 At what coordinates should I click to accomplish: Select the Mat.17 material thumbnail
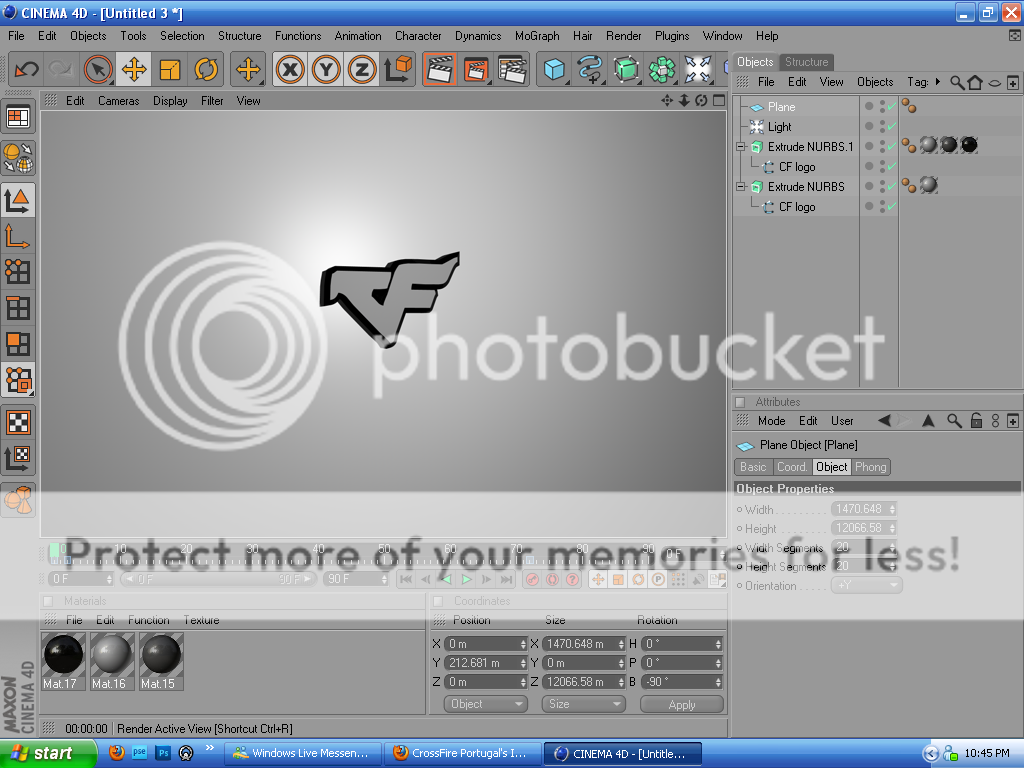pos(63,655)
